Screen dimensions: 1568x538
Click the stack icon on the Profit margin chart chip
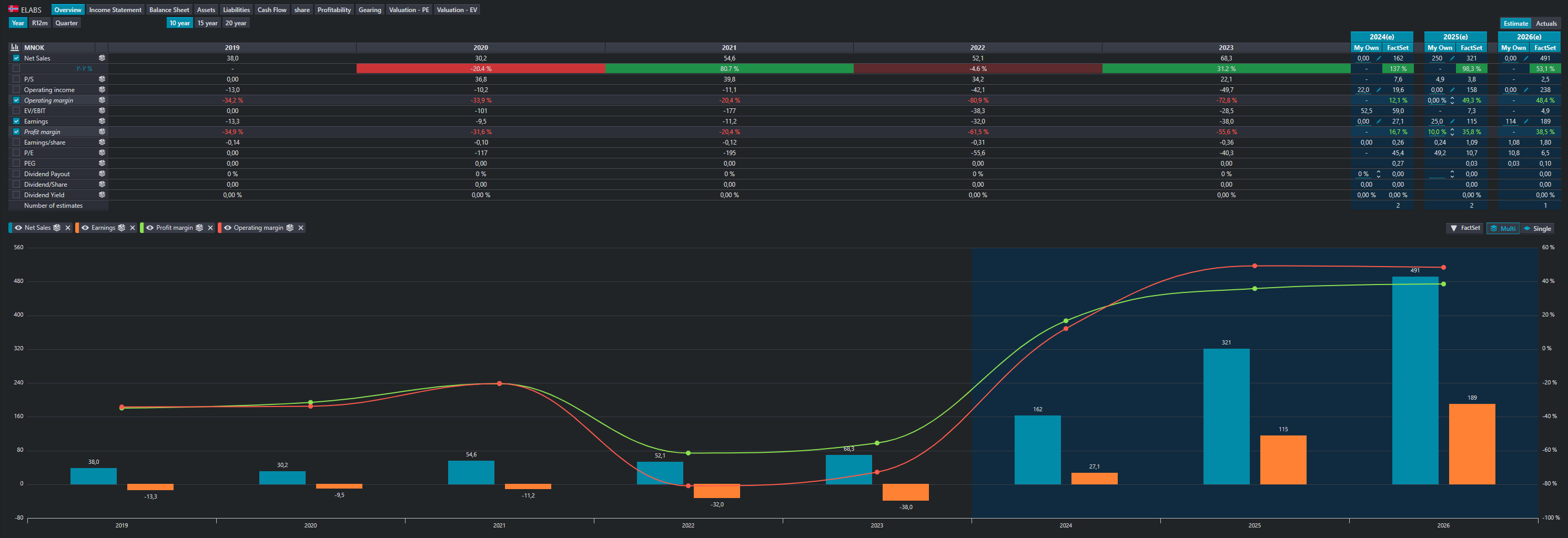point(199,228)
